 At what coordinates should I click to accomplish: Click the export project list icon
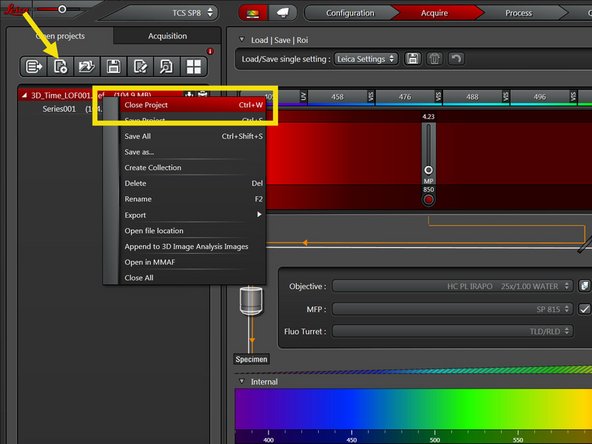(34, 67)
